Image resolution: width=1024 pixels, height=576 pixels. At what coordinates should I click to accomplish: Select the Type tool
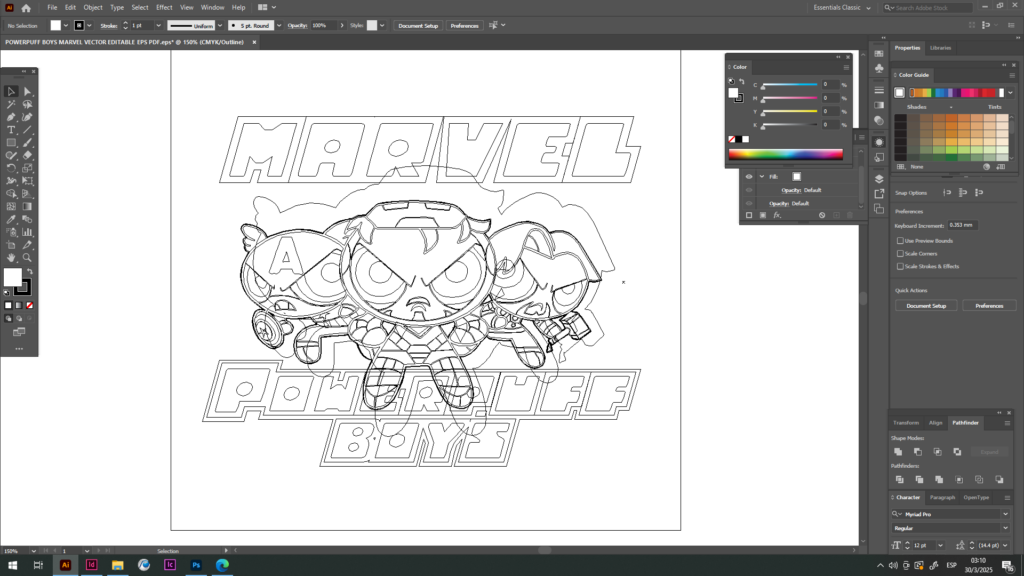point(11,130)
